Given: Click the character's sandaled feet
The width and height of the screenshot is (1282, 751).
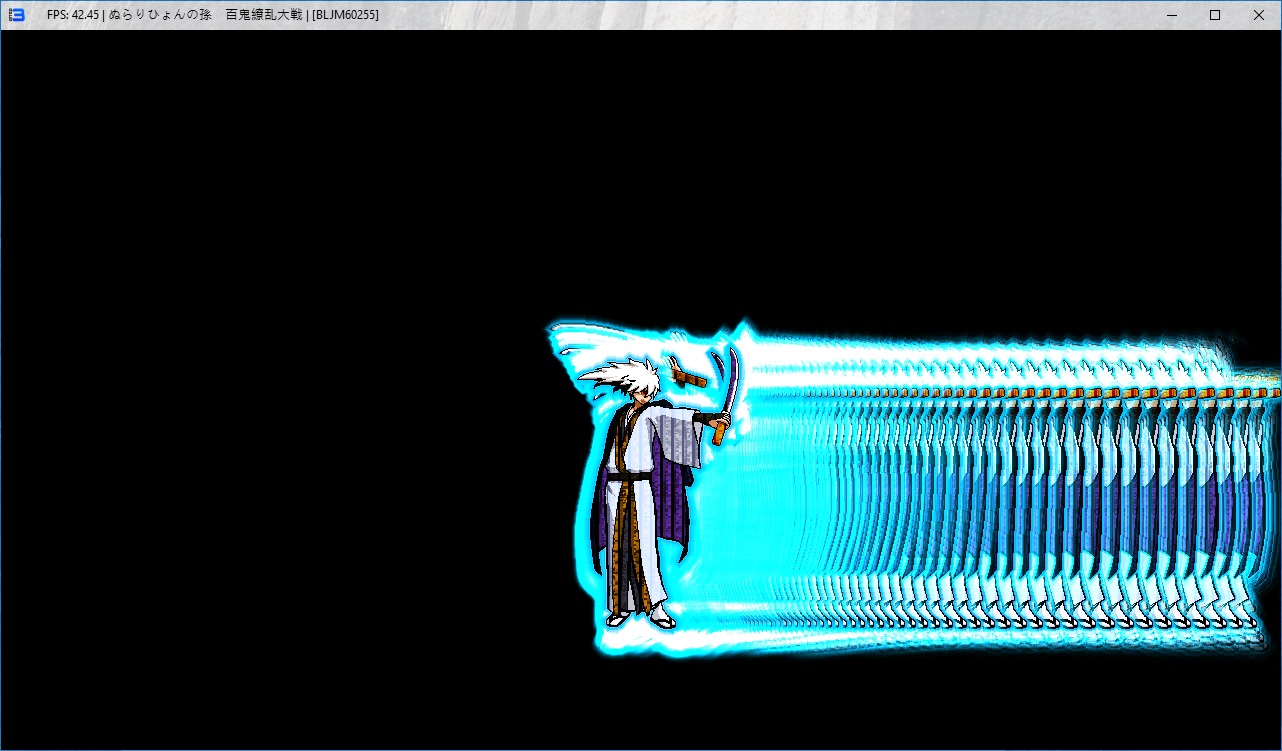Looking at the screenshot, I should (x=640, y=620).
